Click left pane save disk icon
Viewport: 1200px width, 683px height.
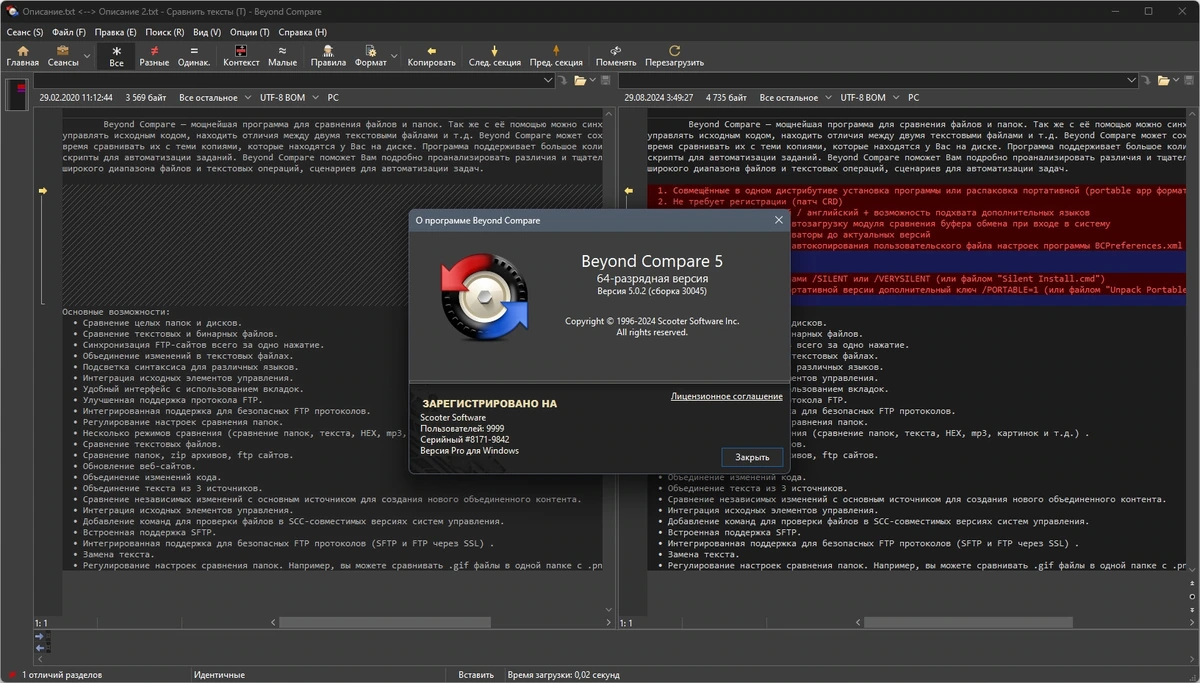coord(606,80)
